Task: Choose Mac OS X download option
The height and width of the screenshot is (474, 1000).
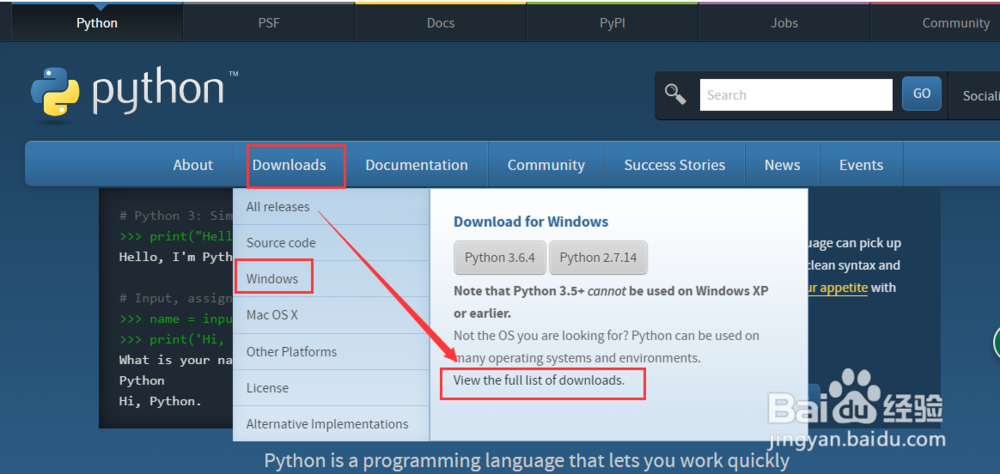Action: (x=272, y=315)
